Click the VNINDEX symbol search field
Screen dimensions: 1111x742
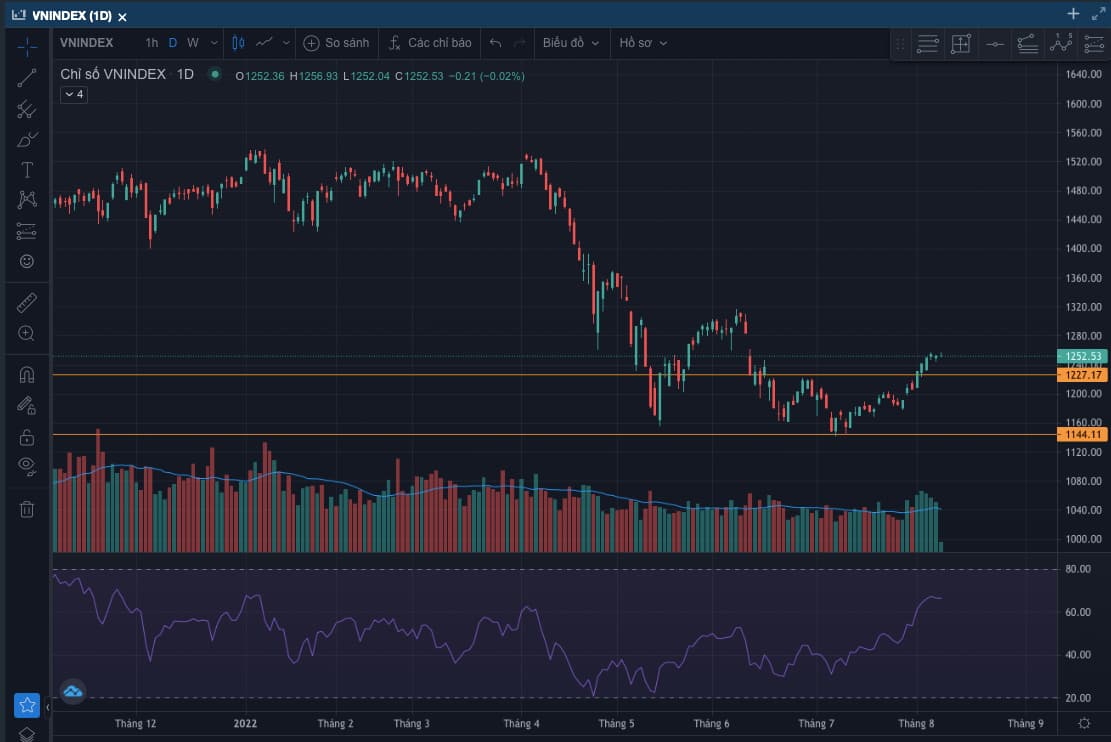pyautogui.click(x=87, y=43)
